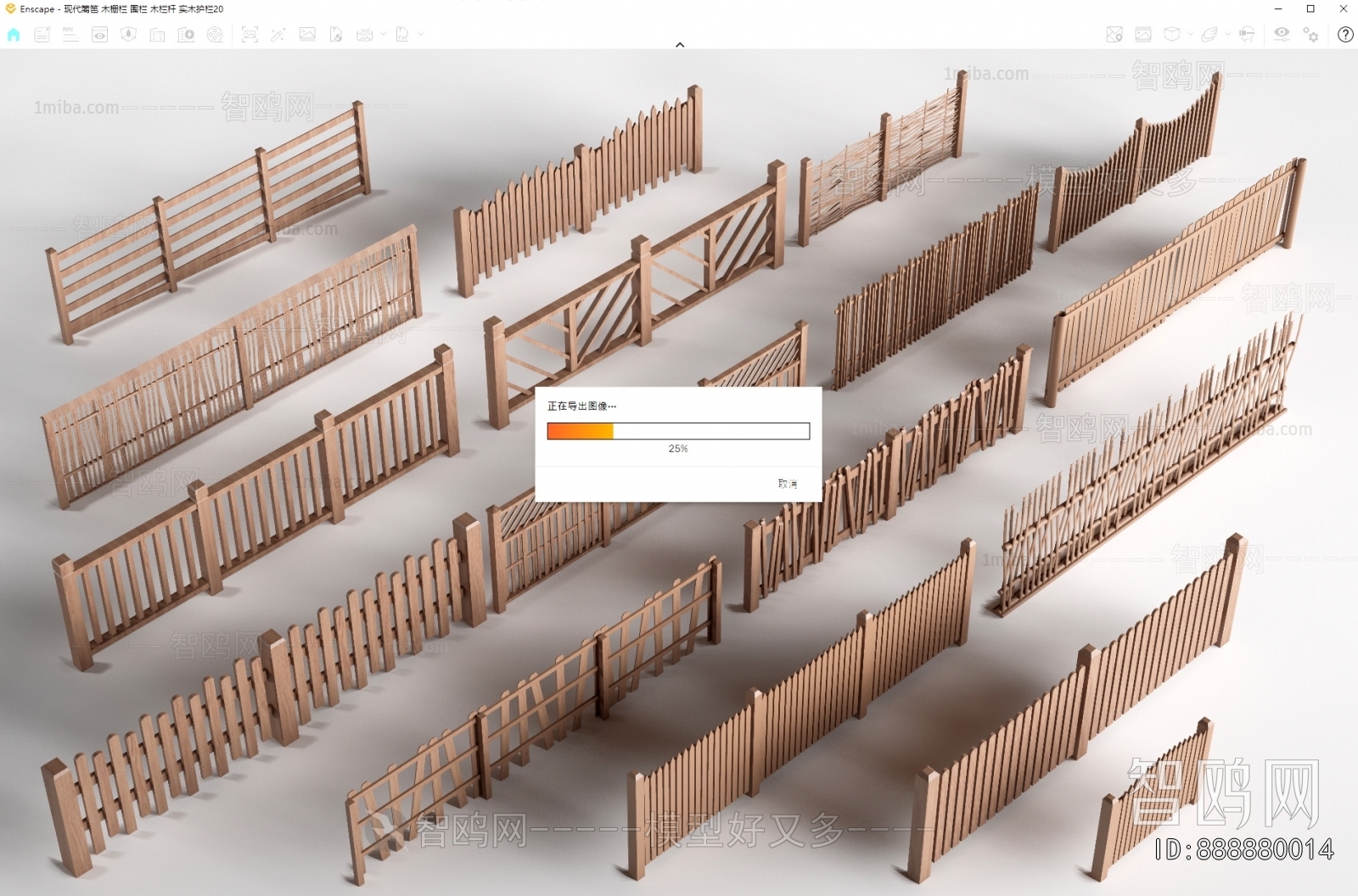Open the Enscape Asset Library cube icon
1358x896 pixels.
pyautogui.click(x=1171, y=35)
